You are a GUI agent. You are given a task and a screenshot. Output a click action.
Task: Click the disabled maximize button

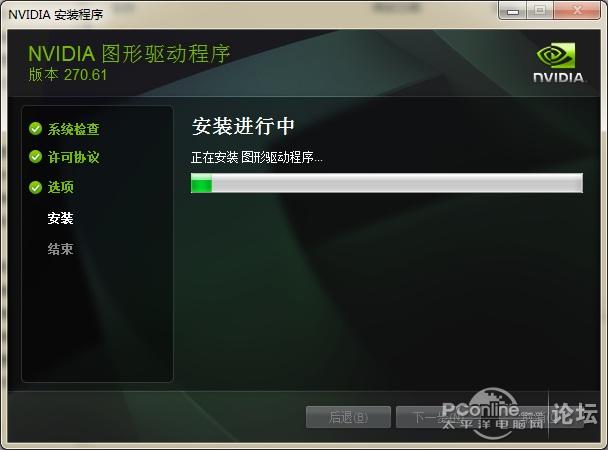click(x=540, y=11)
